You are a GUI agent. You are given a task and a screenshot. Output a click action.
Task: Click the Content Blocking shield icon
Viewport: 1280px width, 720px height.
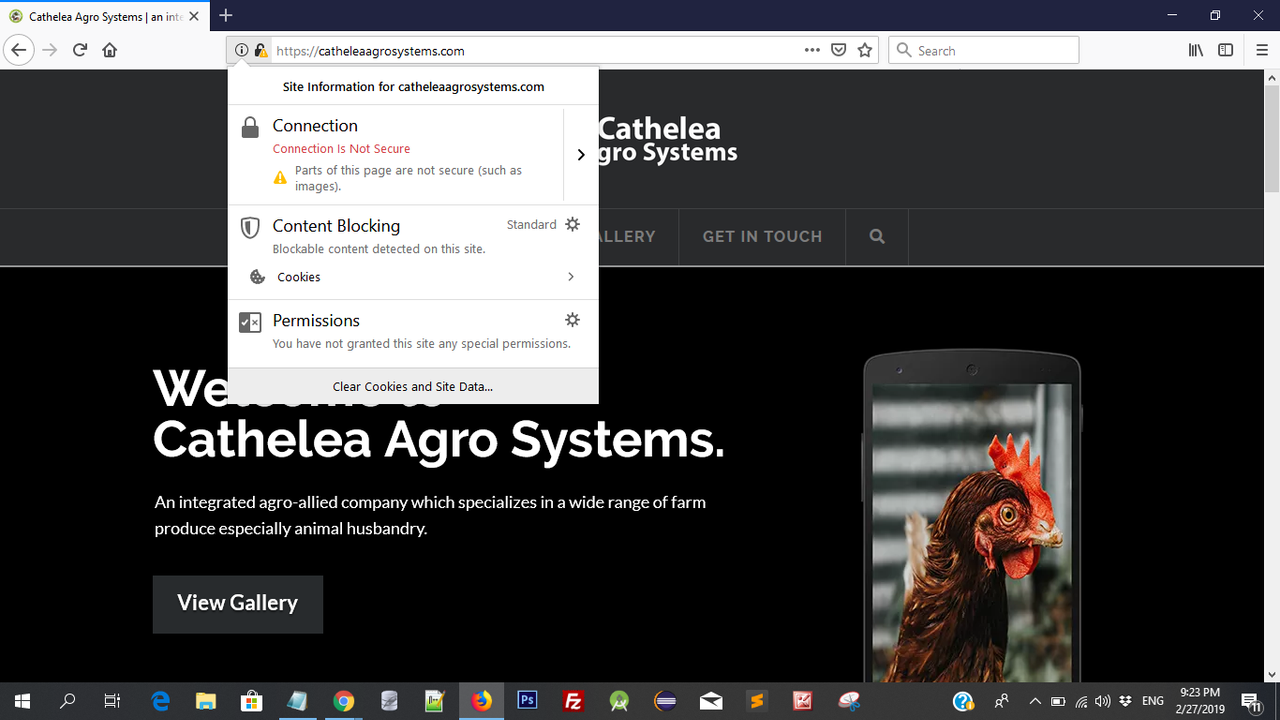tap(250, 228)
